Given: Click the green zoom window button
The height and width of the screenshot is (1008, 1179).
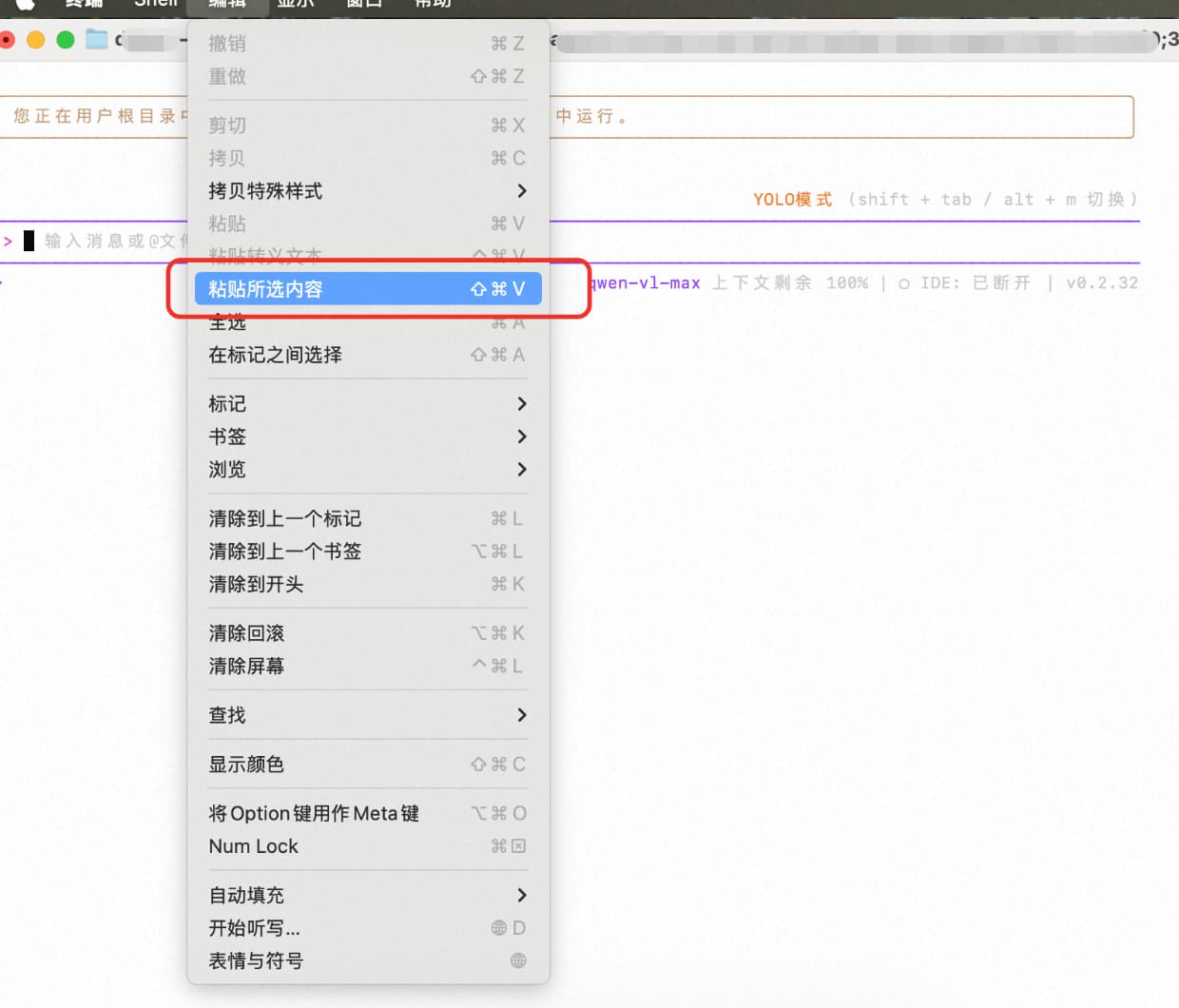Looking at the screenshot, I should click(66, 40).
